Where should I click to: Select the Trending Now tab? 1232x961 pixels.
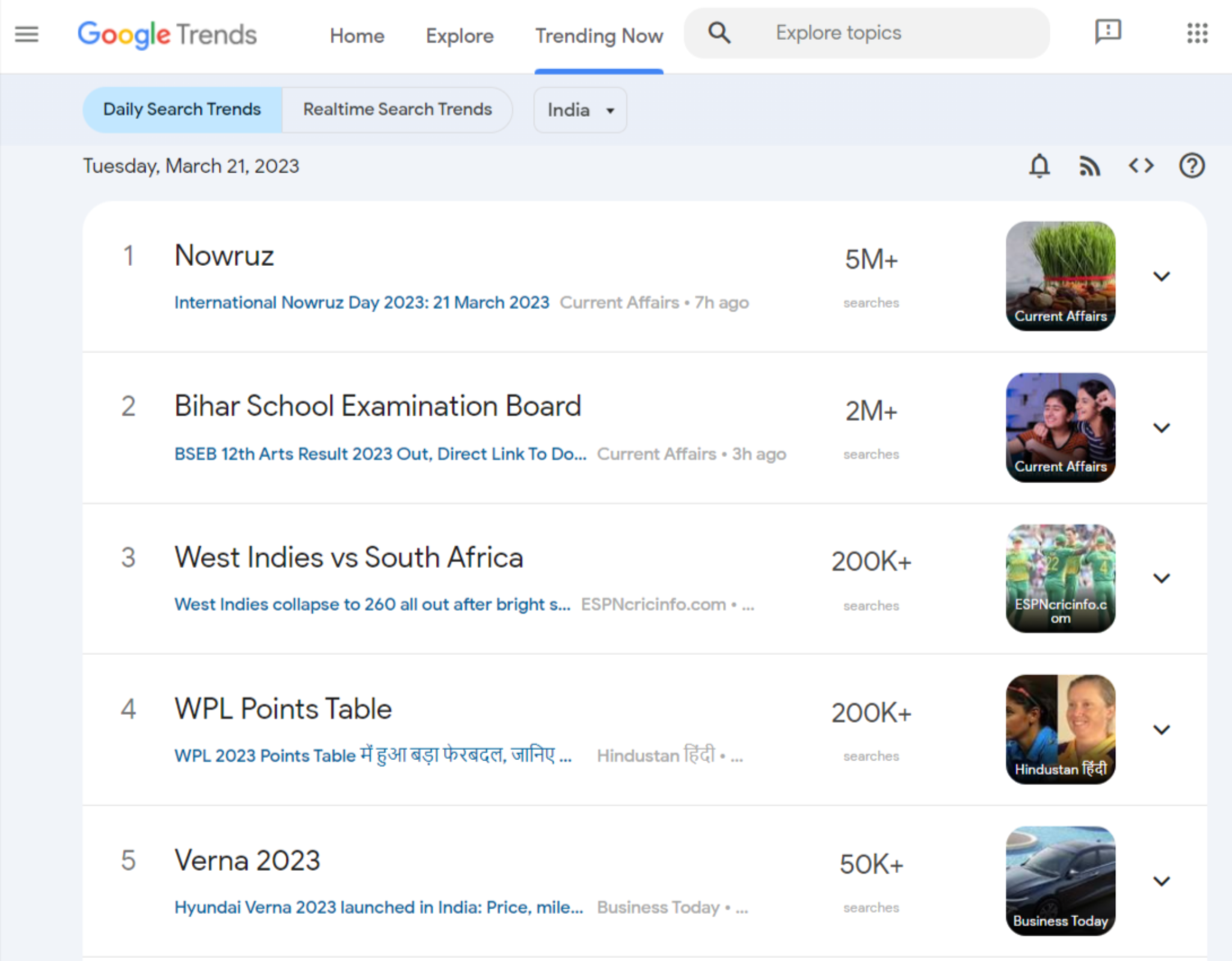tap(599, 36)
